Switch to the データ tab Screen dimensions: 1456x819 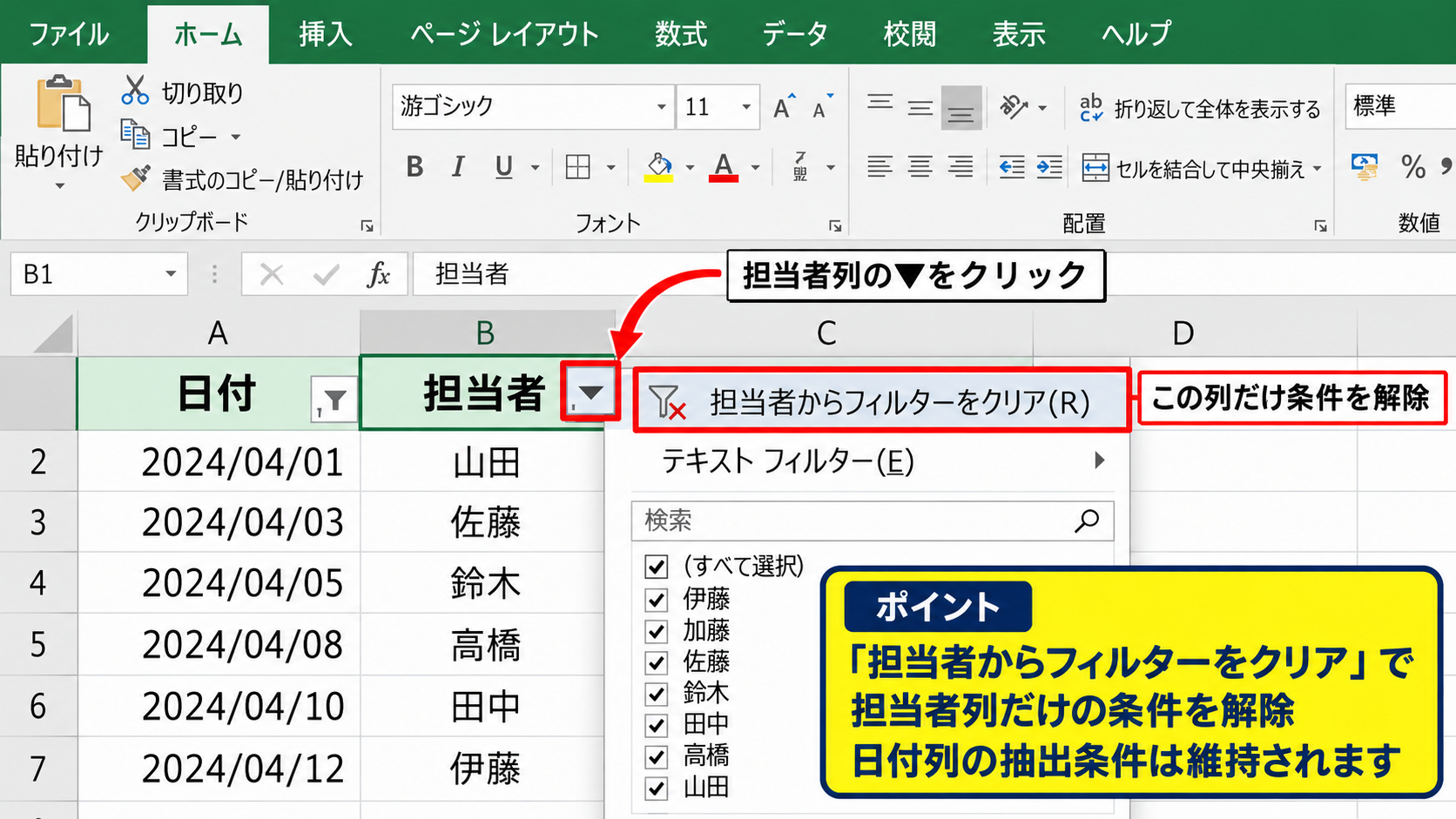click(x=795, y=34)
